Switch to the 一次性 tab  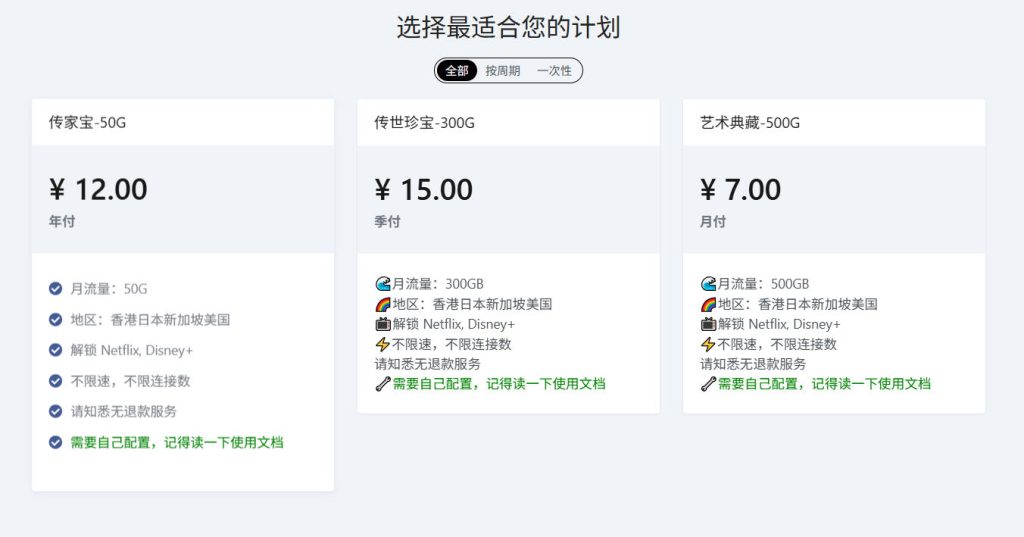click(x=554, y=71)
